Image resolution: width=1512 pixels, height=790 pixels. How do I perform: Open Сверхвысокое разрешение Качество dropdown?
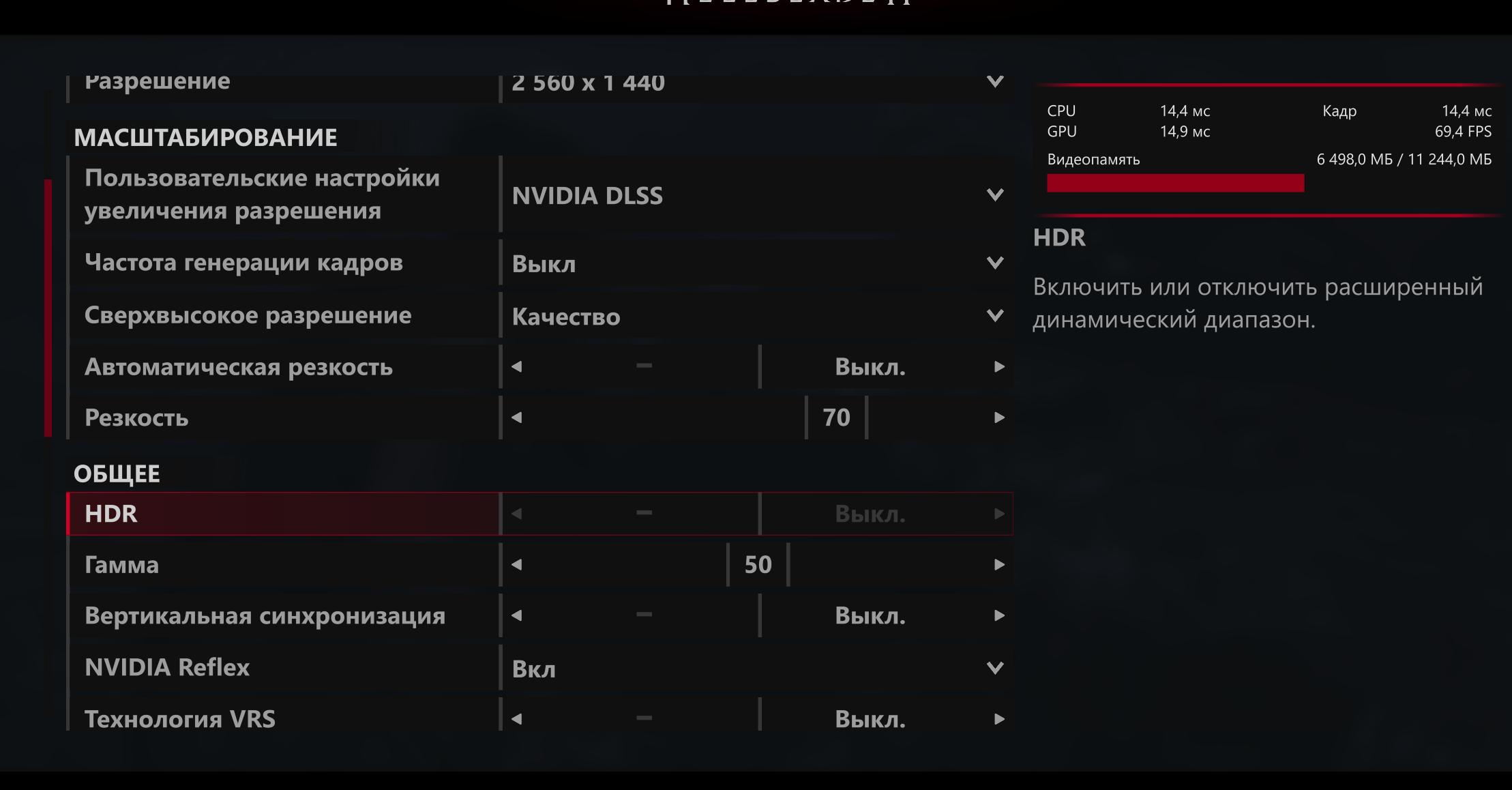coord(995,316)
